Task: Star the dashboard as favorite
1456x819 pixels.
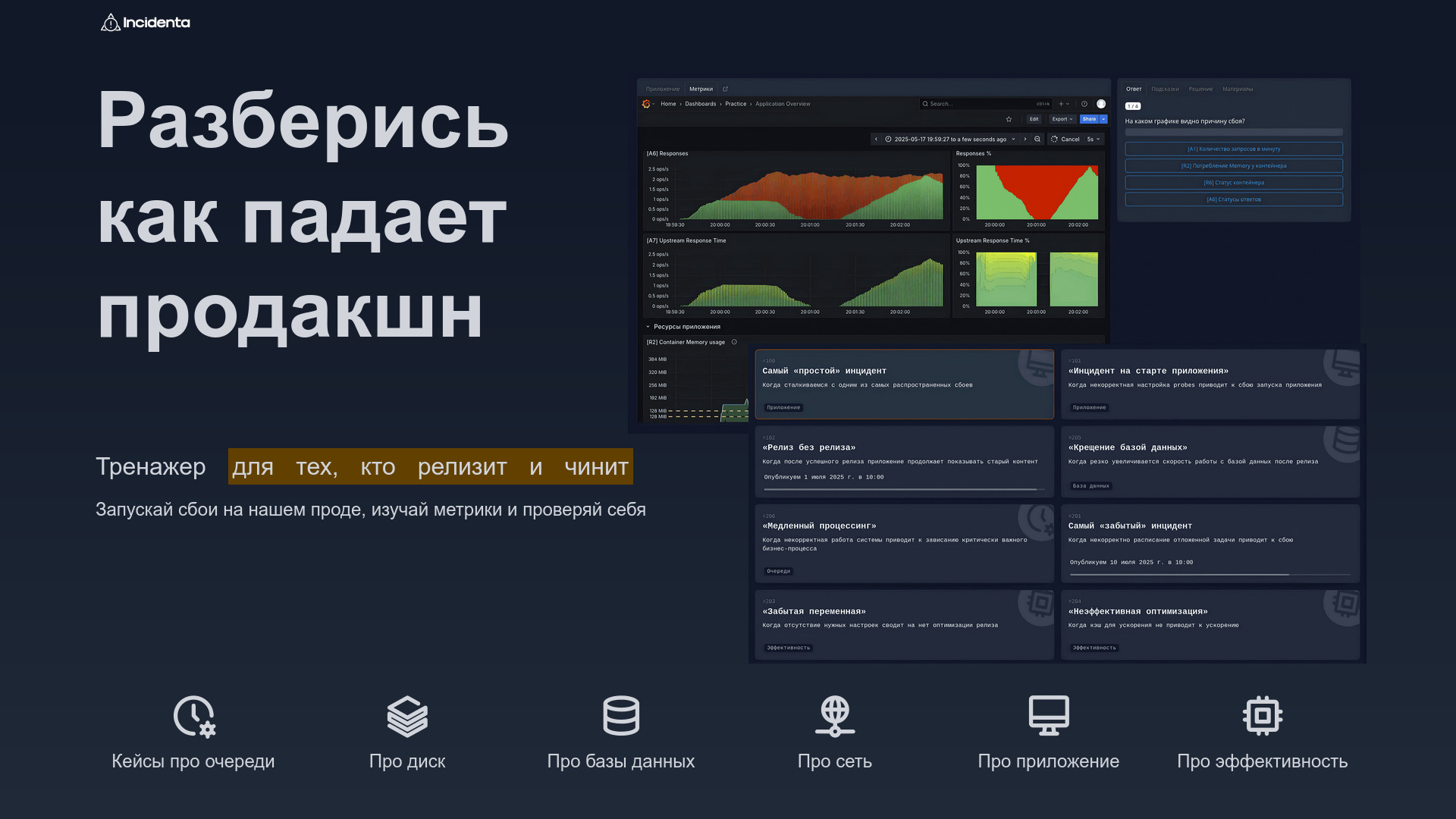Action: point(1009,119)
